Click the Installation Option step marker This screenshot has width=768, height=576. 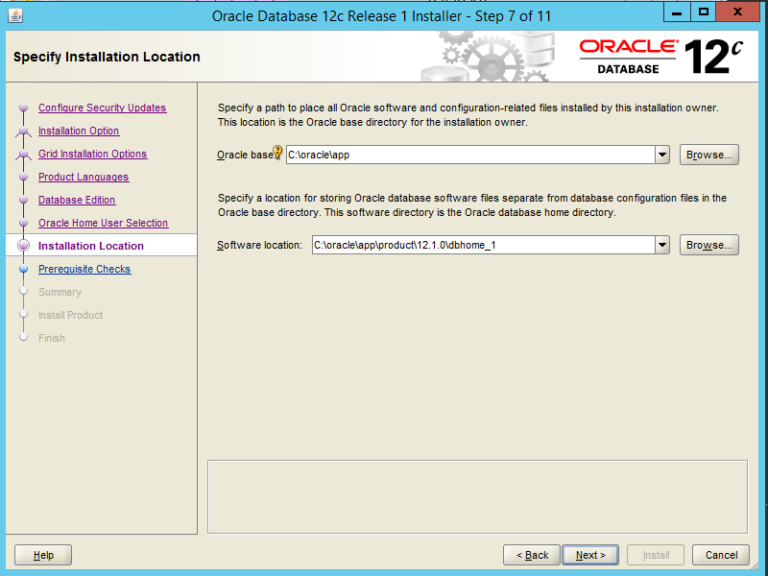tap(24, 131)
